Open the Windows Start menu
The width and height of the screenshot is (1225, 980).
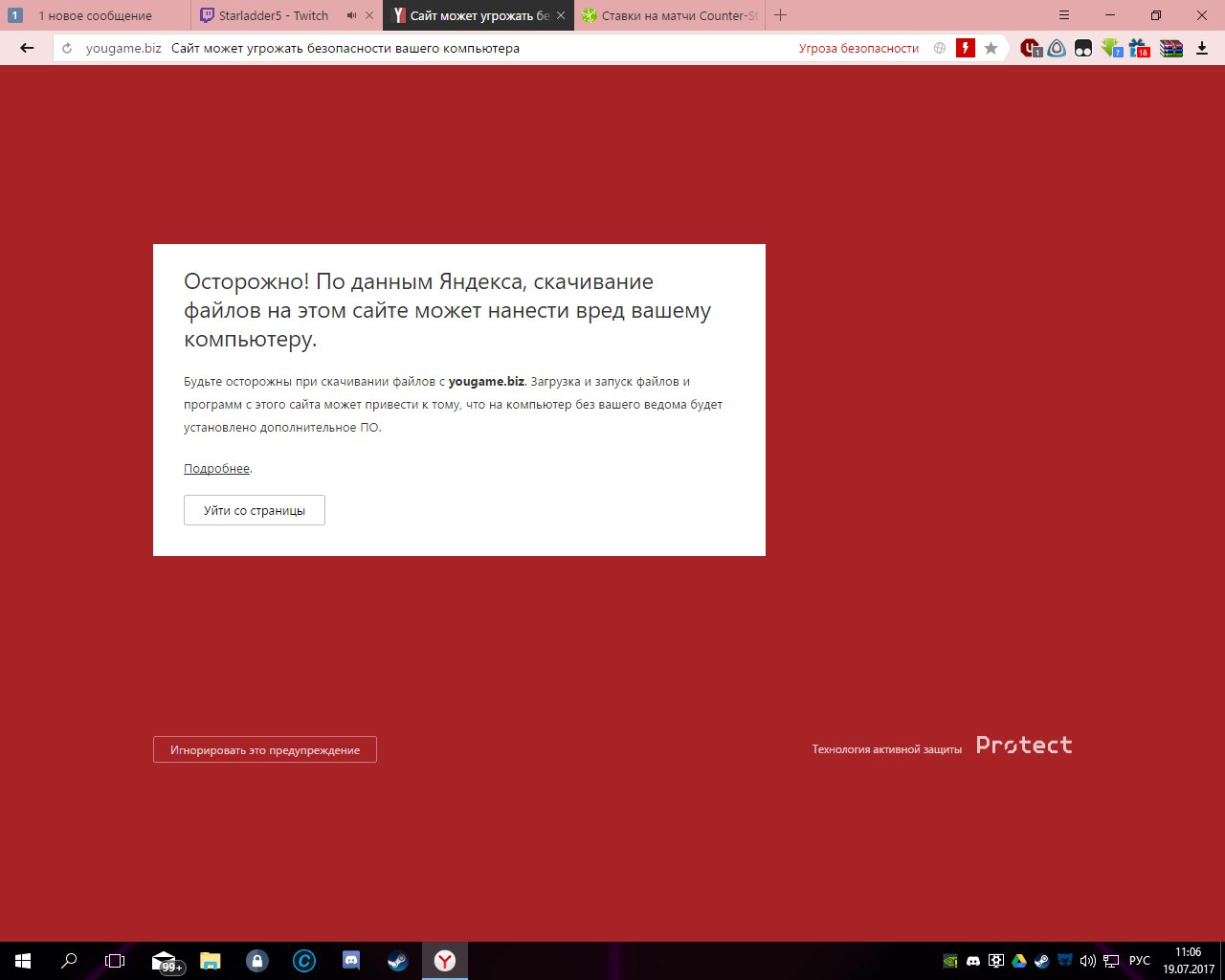point(23,961)
